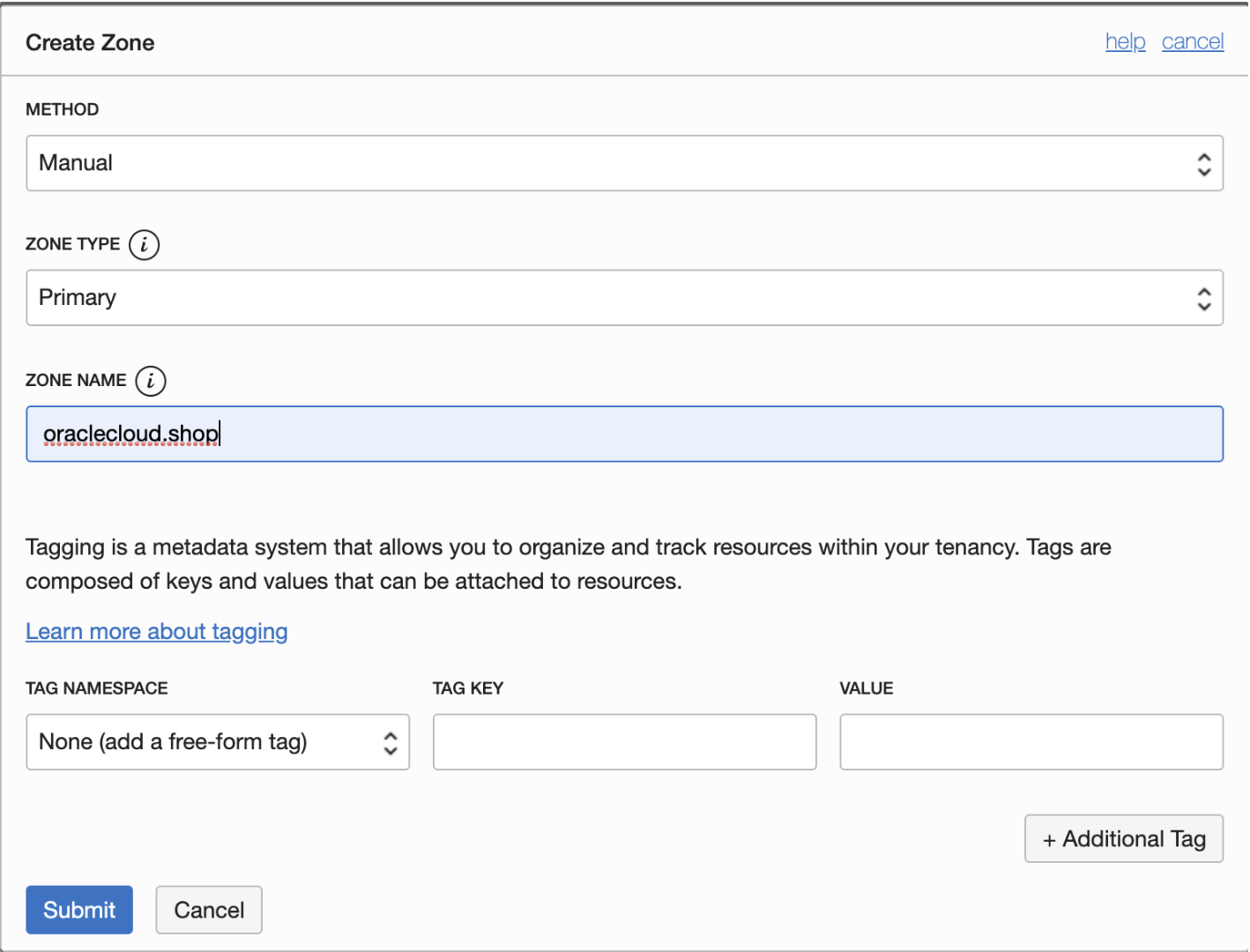The image size is (1250, 952).
Task: Open the help link in the header
Action: coord(1125,41)
